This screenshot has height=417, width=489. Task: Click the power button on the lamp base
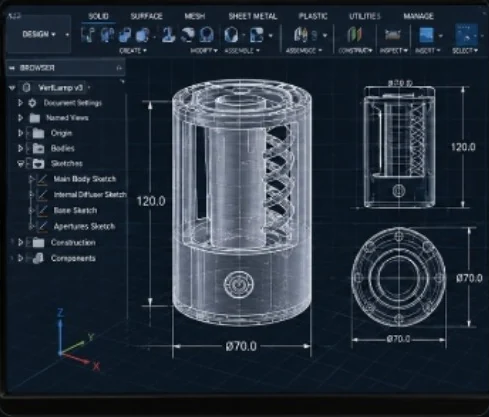click(238, 284)
